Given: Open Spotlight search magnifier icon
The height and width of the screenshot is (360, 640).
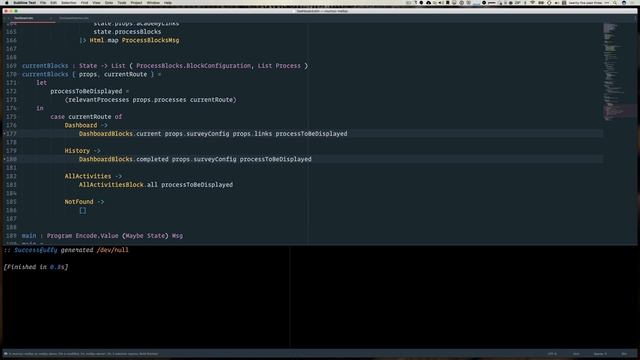Looking at the screenshot, I should pyautogui.click(x=615, y=2).
